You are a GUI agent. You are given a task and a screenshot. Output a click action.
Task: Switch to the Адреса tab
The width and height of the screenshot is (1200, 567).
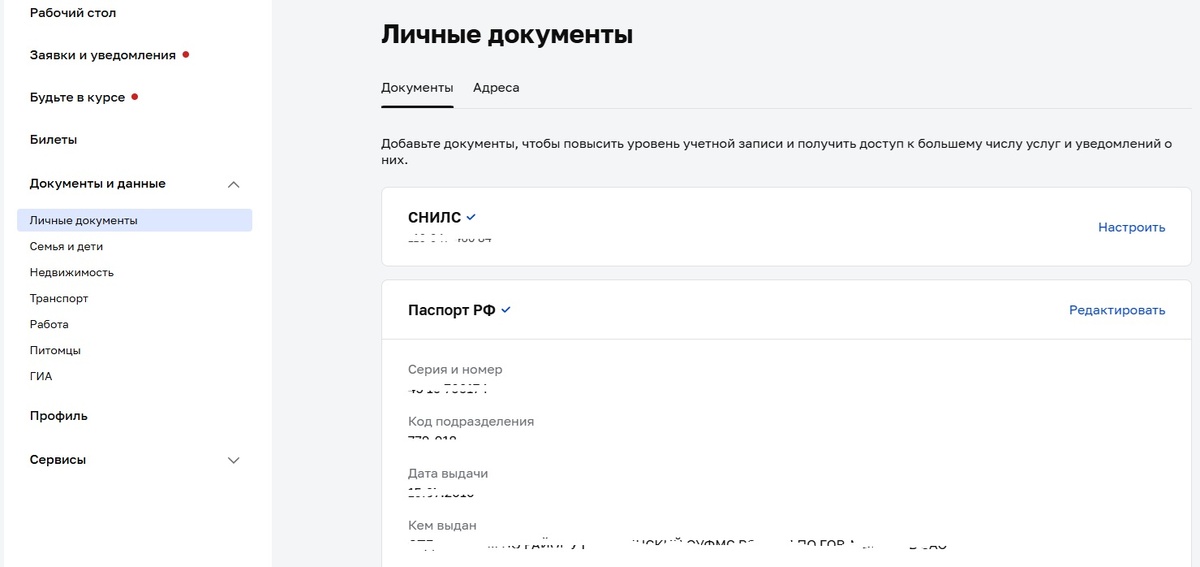[x=496, y=87]
